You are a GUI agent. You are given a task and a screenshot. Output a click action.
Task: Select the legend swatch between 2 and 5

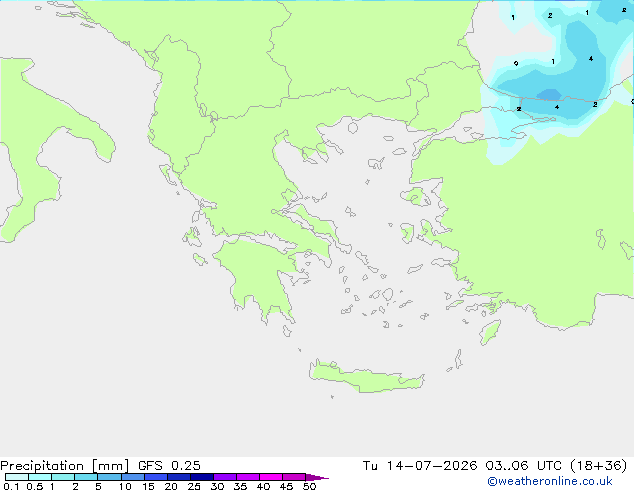[x=86, y=477]
